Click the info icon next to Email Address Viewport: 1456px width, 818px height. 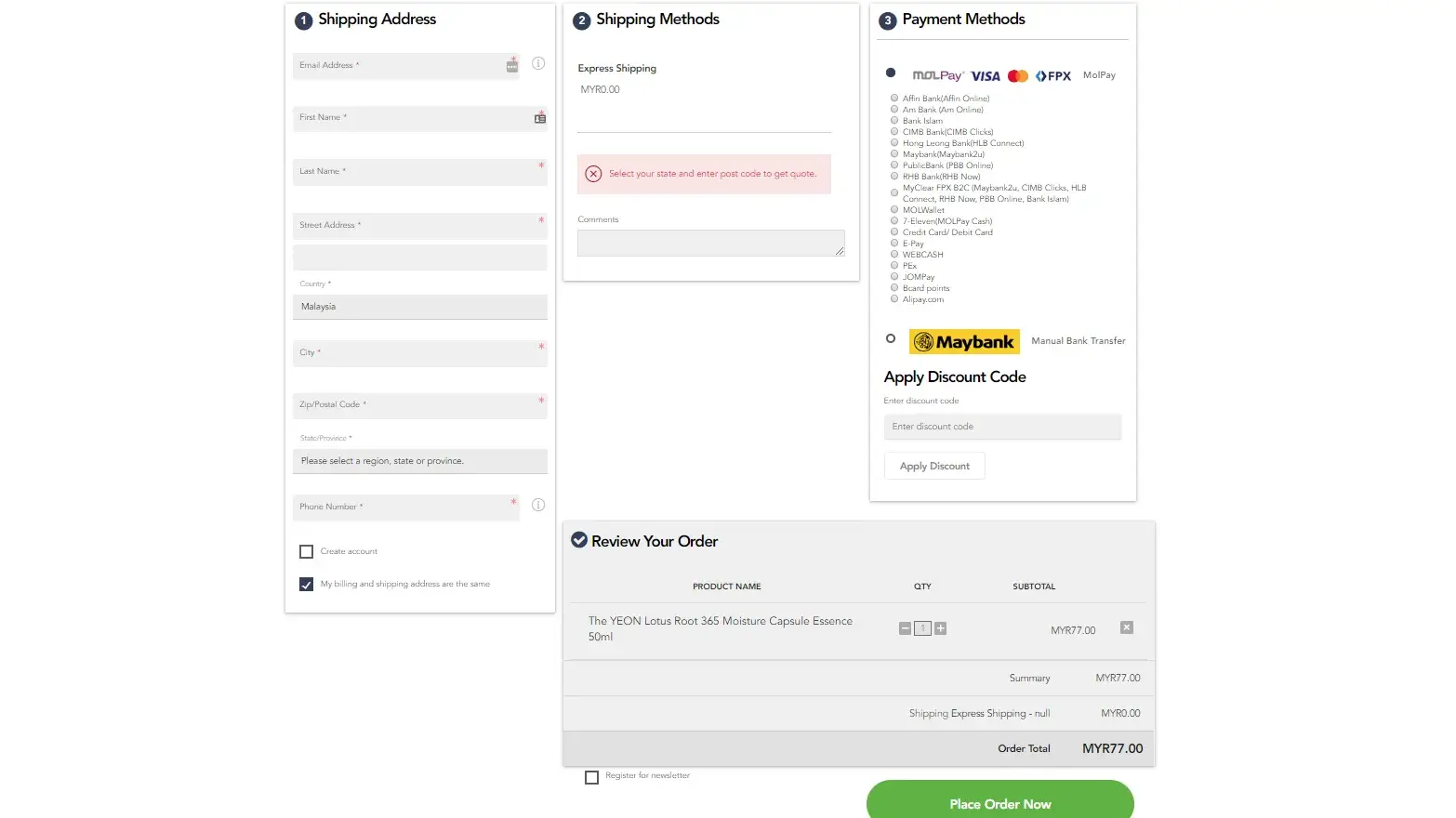[538, 63]
